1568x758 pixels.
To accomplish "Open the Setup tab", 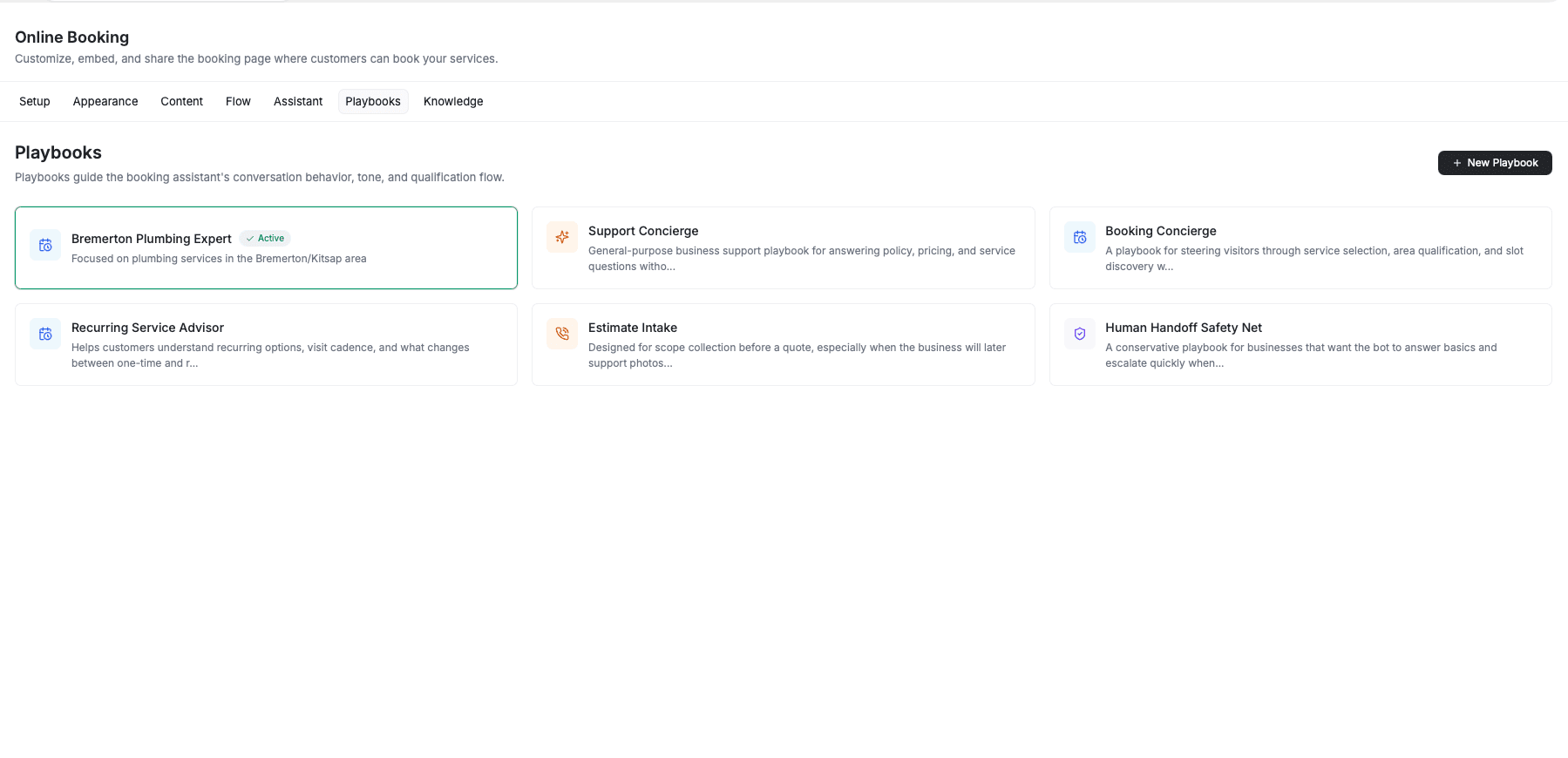I will click(x=35, y=101).
